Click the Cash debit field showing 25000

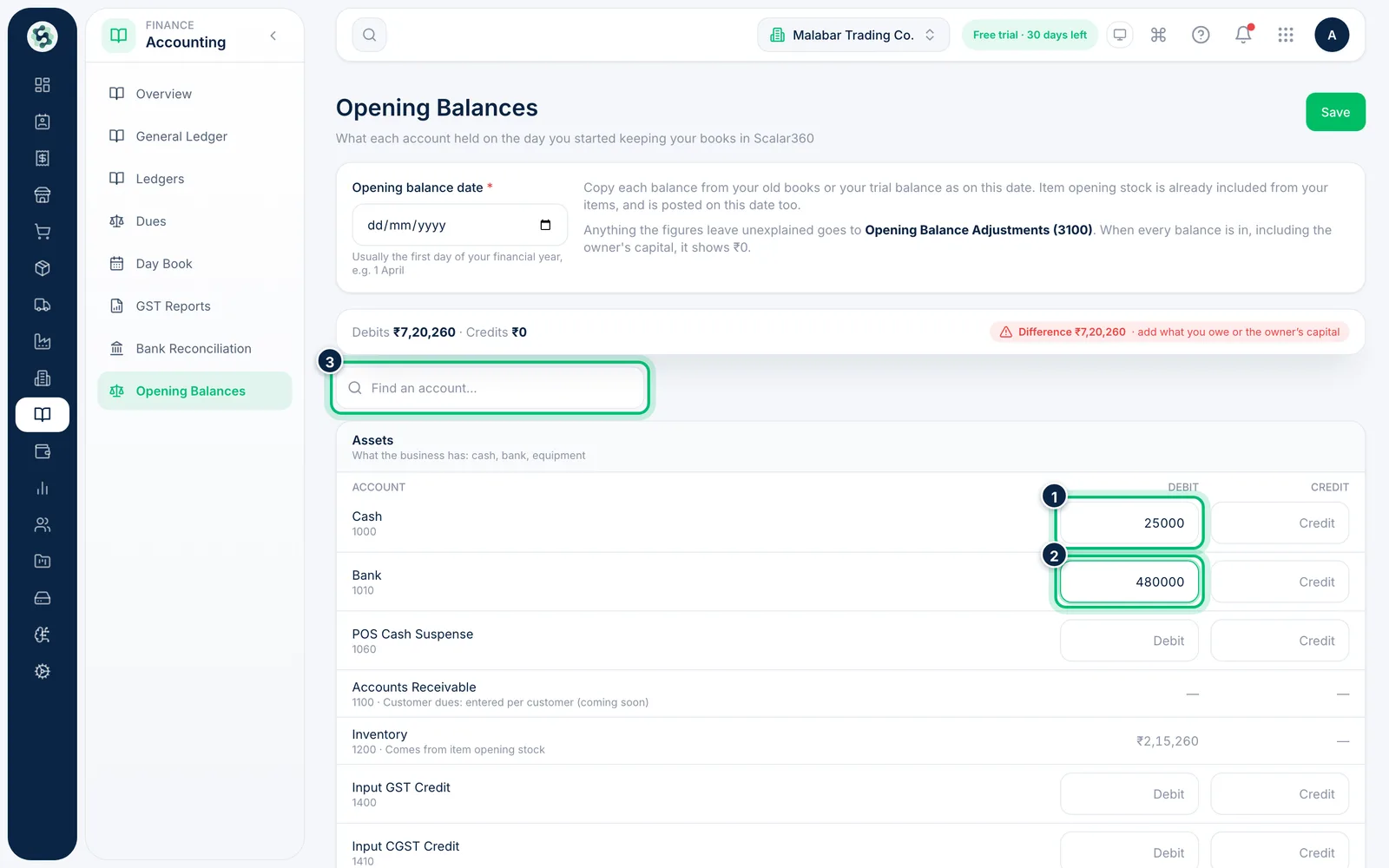1129,523
